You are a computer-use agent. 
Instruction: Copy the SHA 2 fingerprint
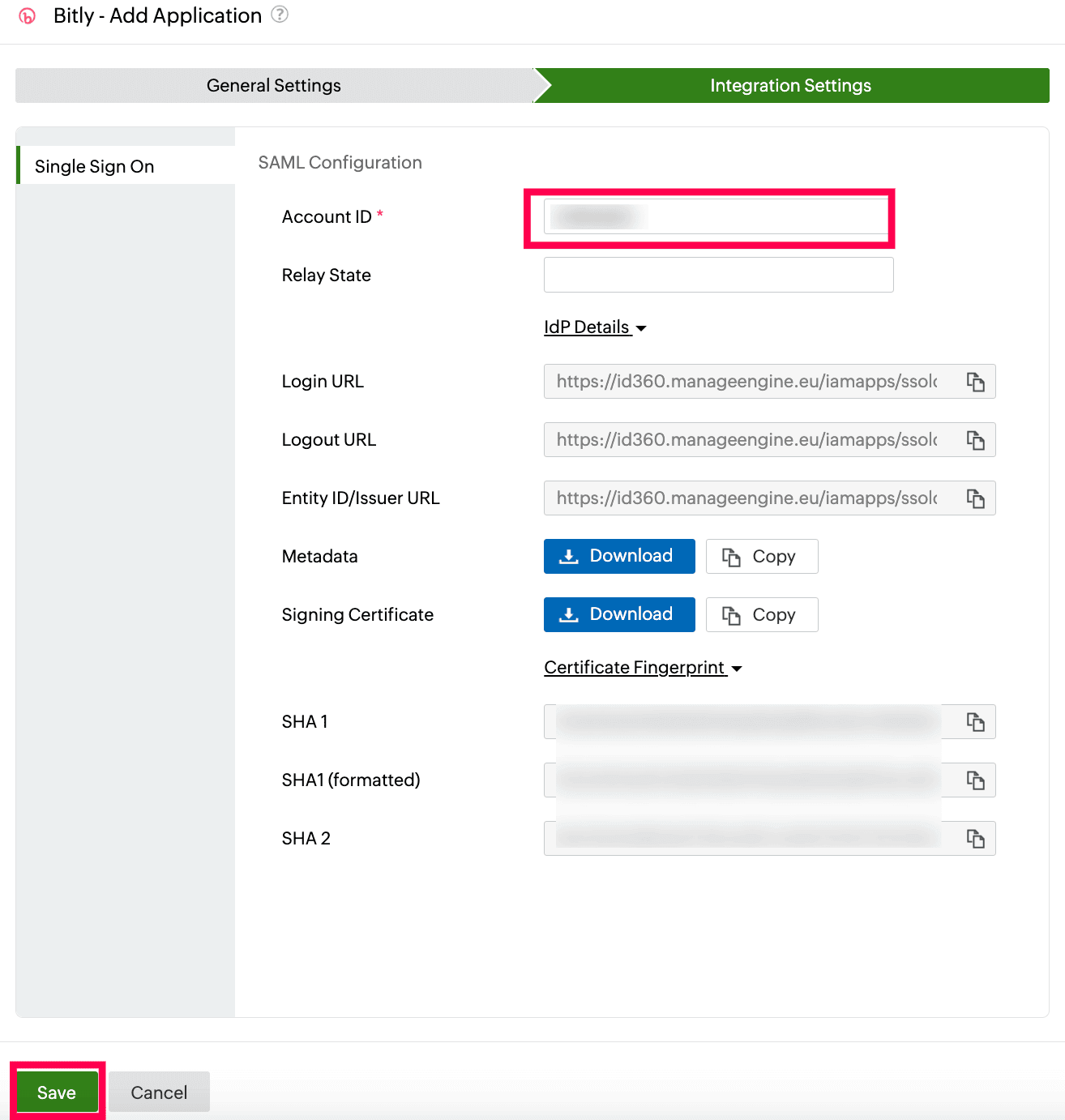click(975, 839)
